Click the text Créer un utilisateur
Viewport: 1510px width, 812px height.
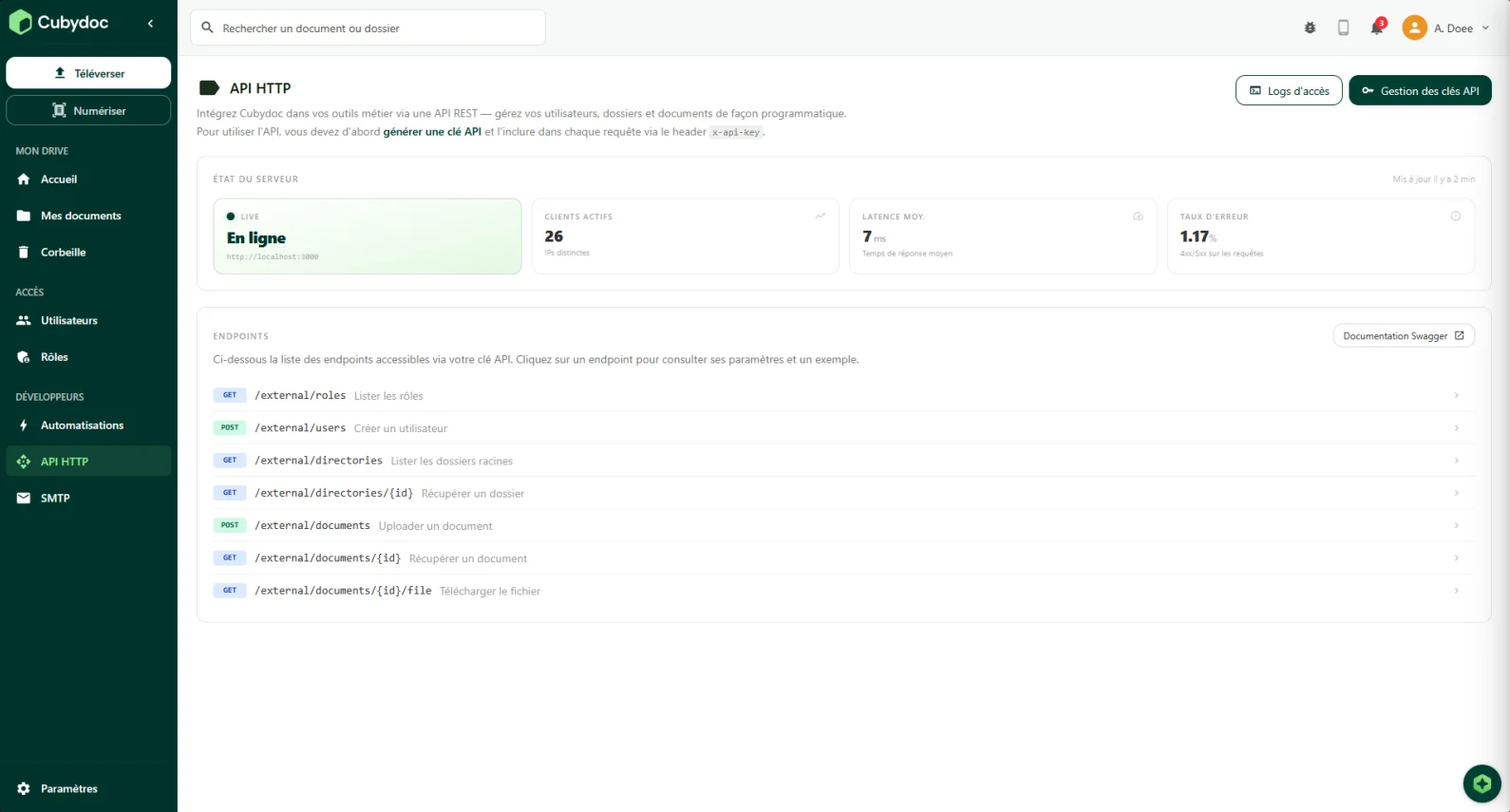(x=401, y=428)
